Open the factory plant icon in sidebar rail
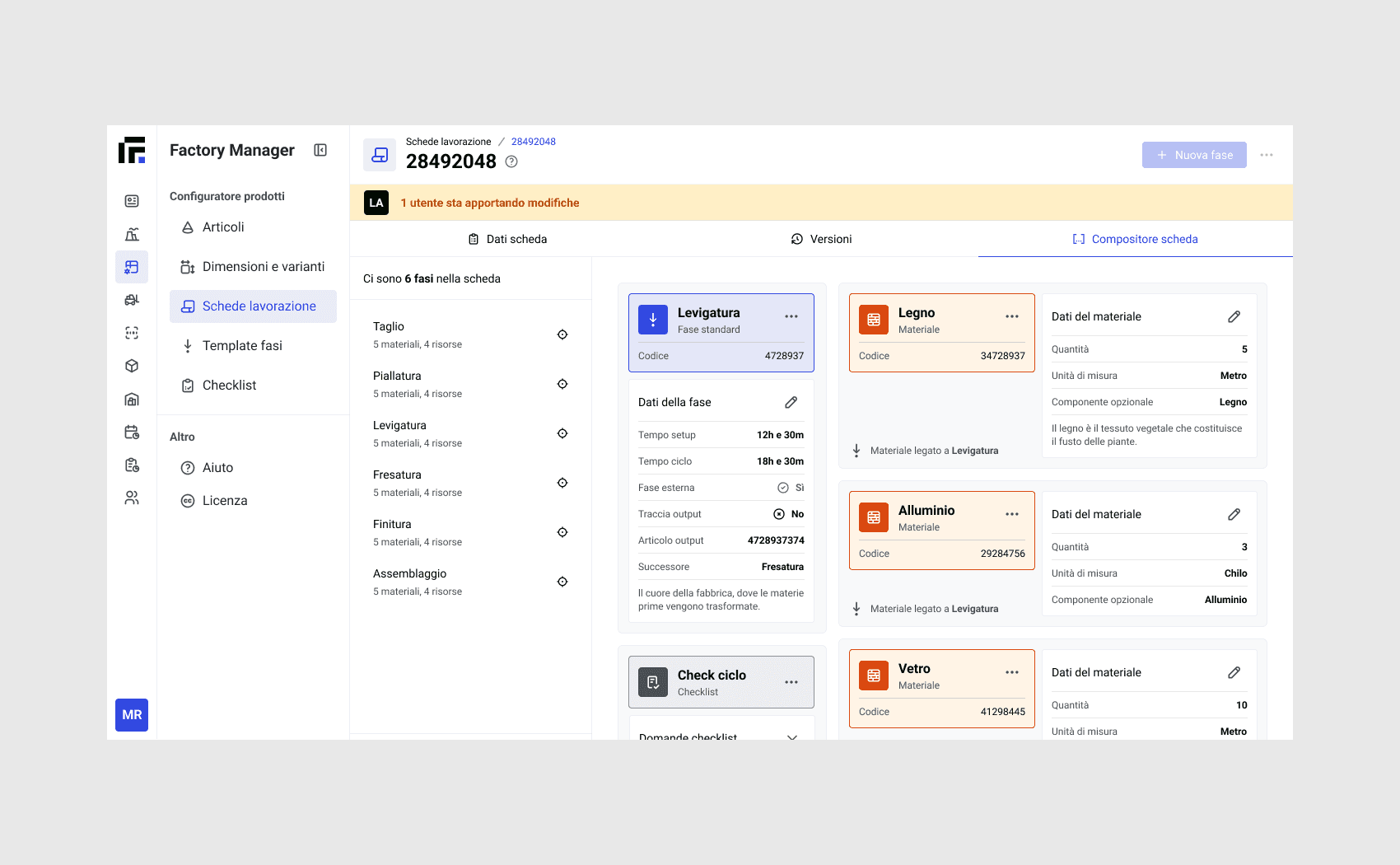This screenshot has width=1400, height=865. point(132,234)
